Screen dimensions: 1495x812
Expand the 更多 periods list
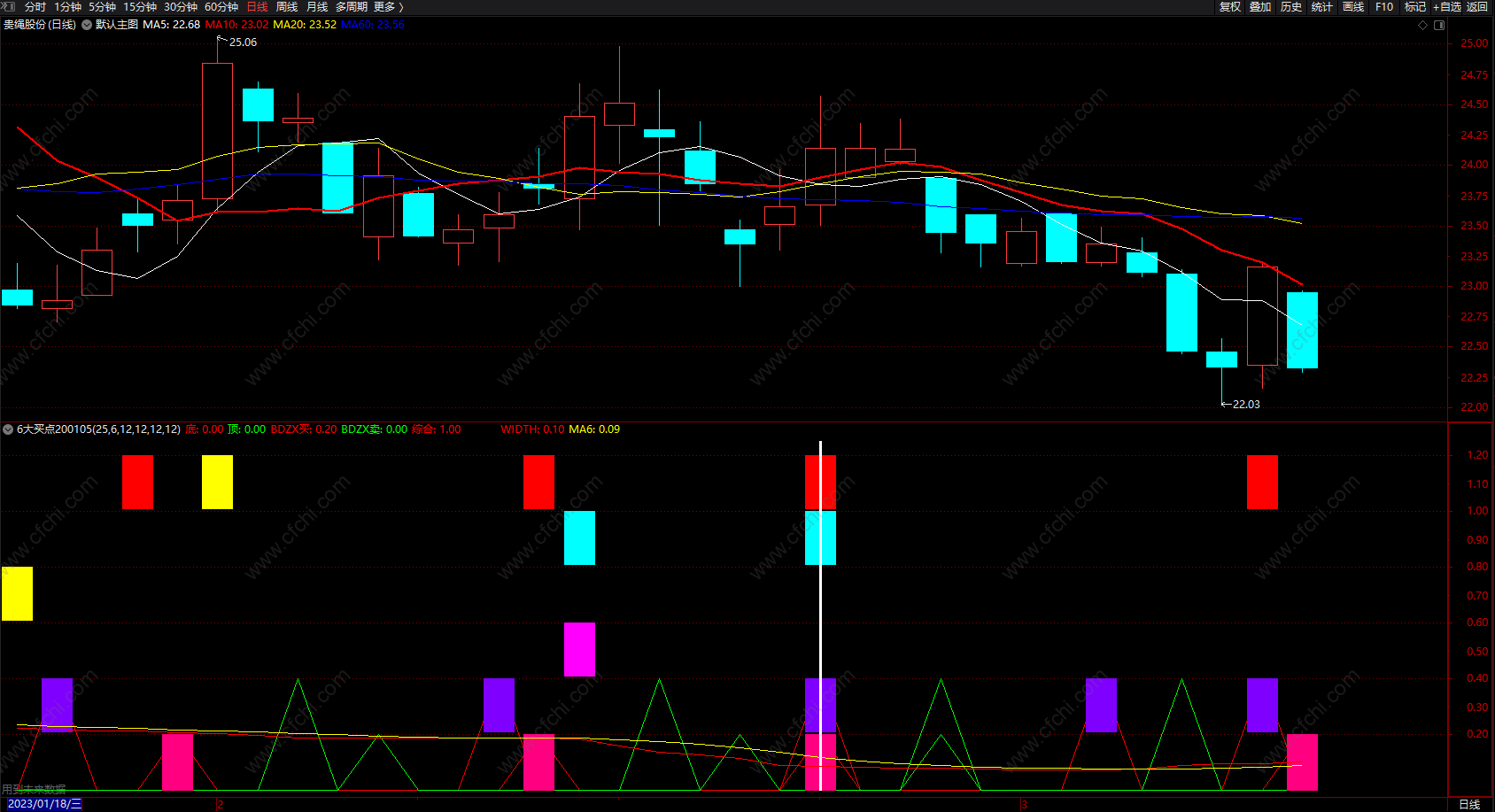click(388, 7)
